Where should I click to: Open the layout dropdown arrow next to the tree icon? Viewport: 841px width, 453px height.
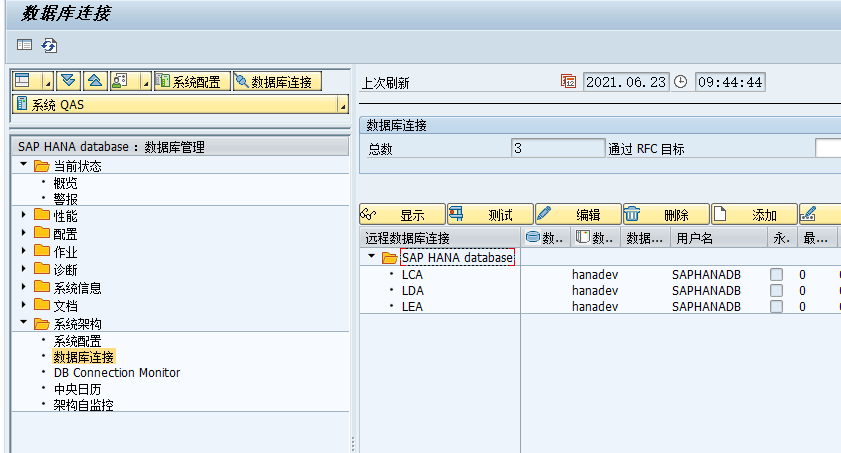tap(47, 81)
